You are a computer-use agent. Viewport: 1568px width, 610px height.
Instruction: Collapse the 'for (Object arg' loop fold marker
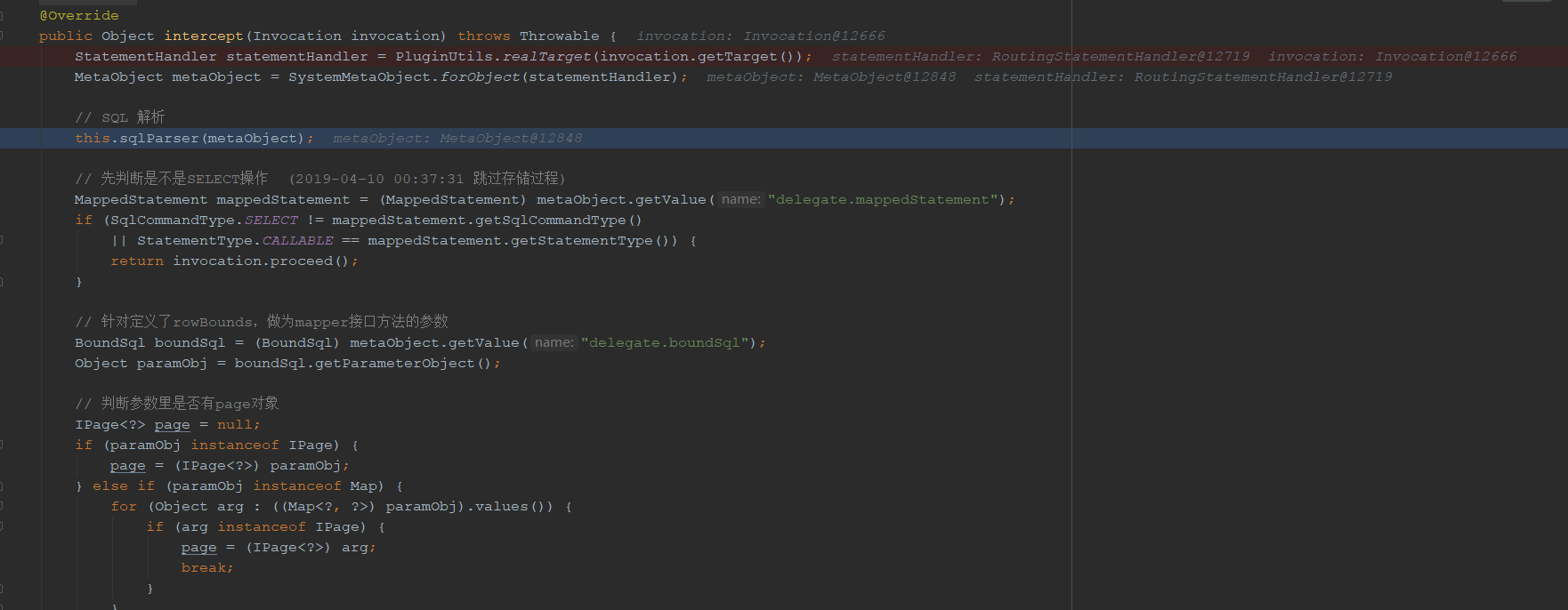pos(3,506)
